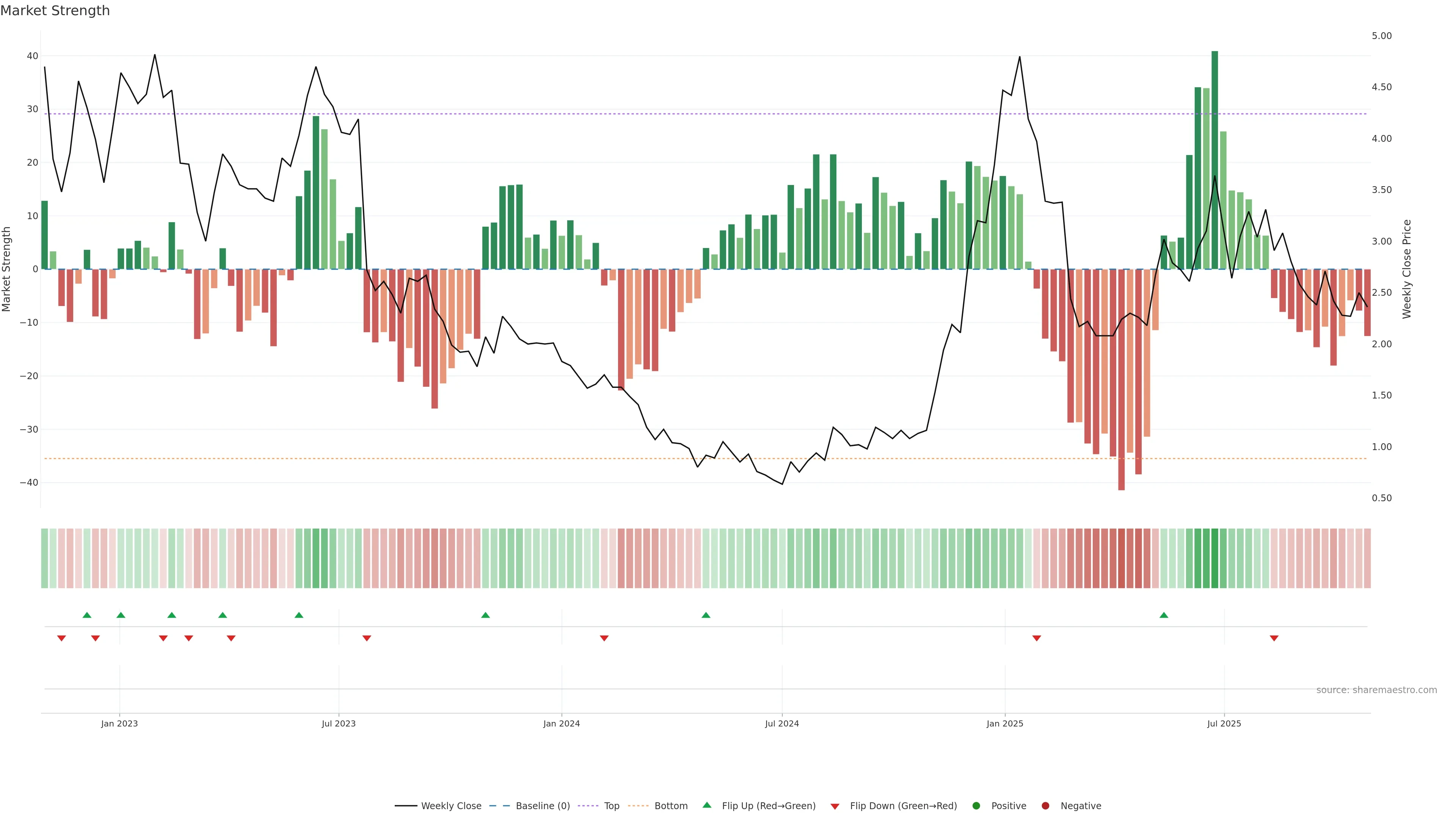Click the Jul 2025 x-axis label

[1224, 723]
